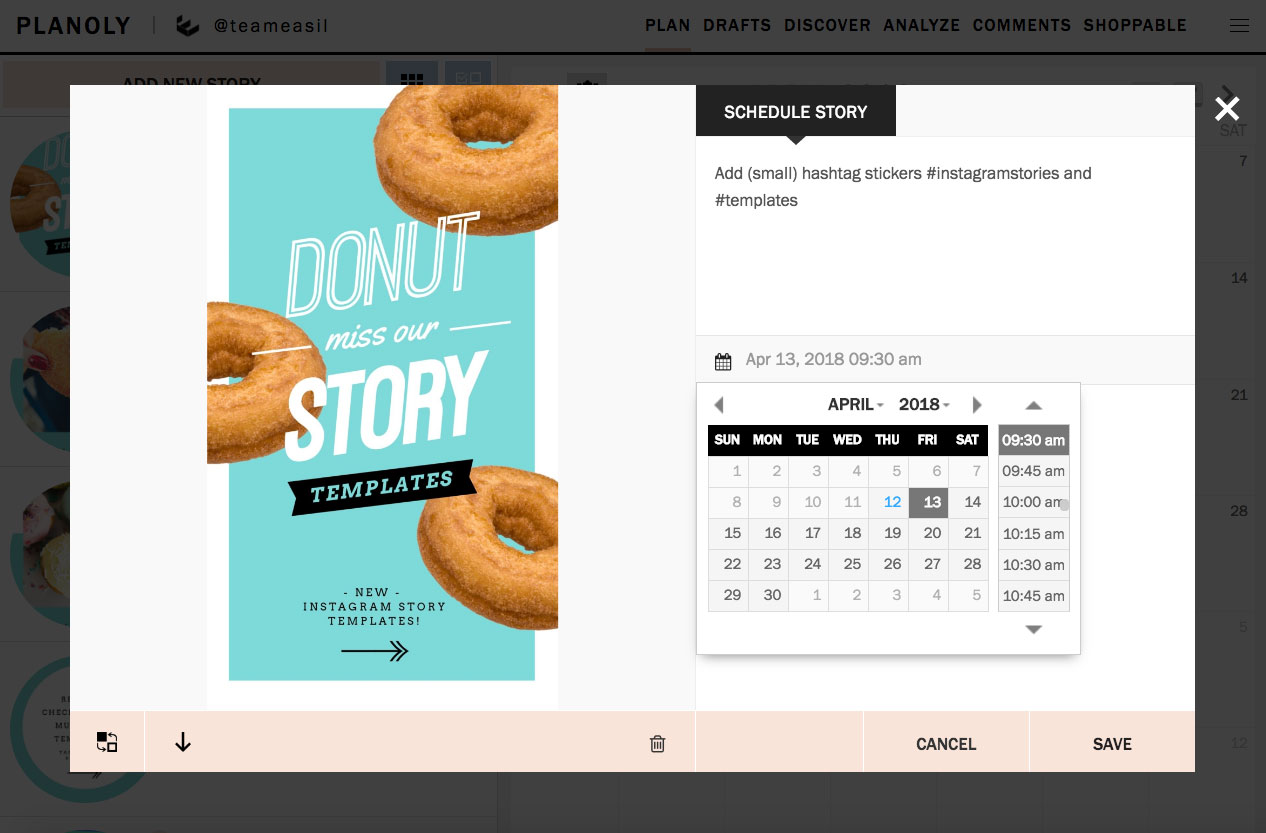Click the download arrow icon
The height and width of the screenshot is (833, 1266).
[x=183, y=742]
